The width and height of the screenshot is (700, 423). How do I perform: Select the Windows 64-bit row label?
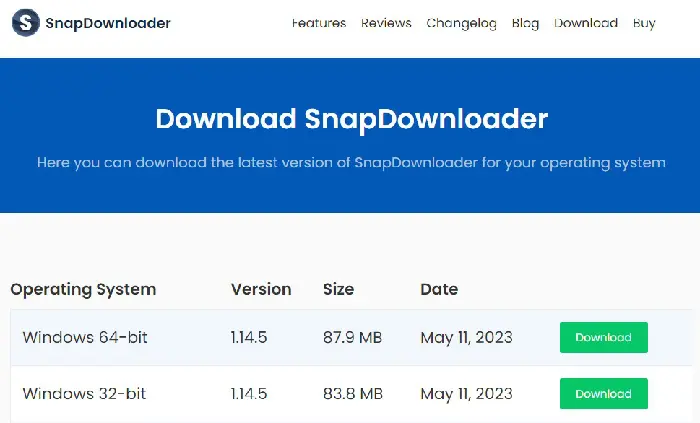pyautogui.click(x=85, y=337)
